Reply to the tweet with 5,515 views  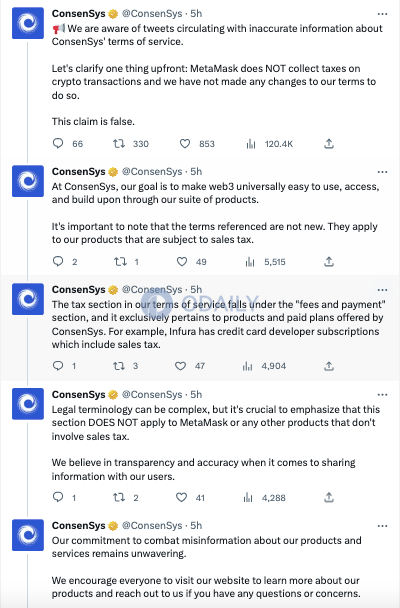[x=58, y=261]
